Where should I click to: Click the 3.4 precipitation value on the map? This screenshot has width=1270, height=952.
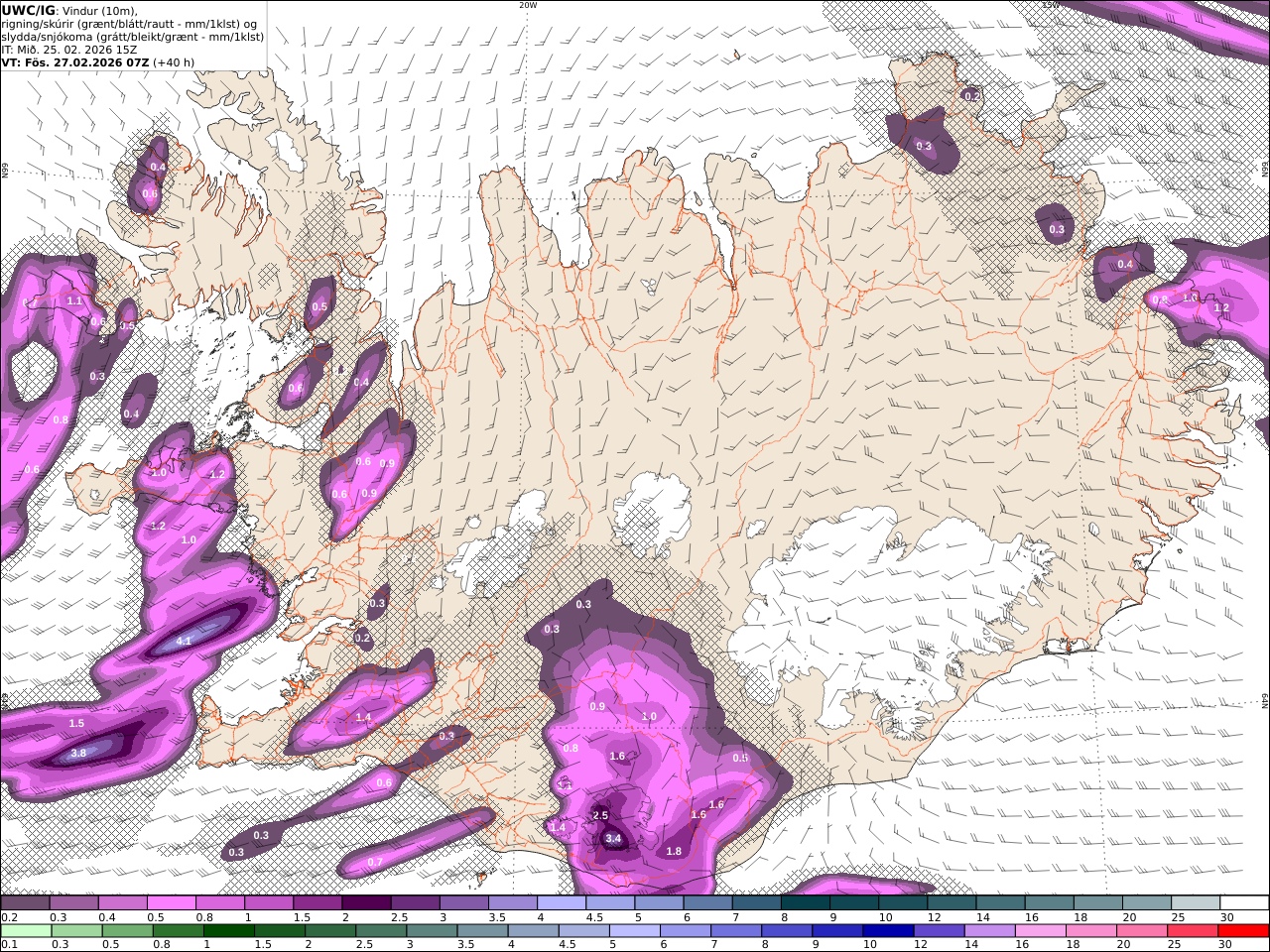click(x=613, y=839)
